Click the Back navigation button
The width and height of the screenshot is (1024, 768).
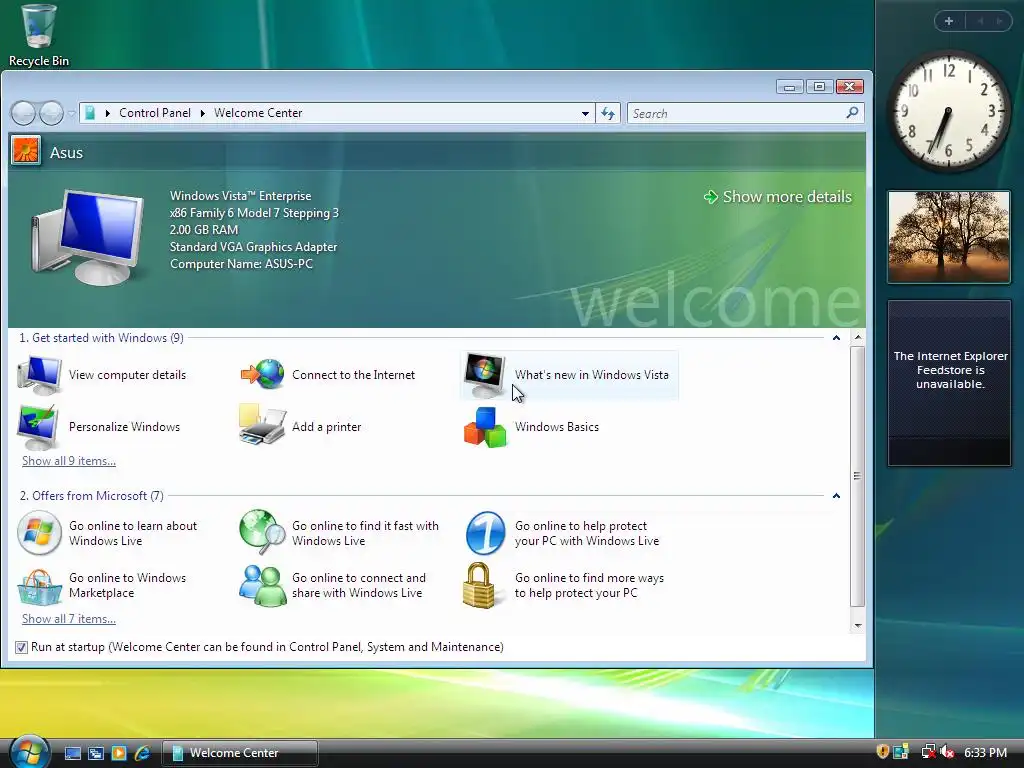click(x=24, y=114)
